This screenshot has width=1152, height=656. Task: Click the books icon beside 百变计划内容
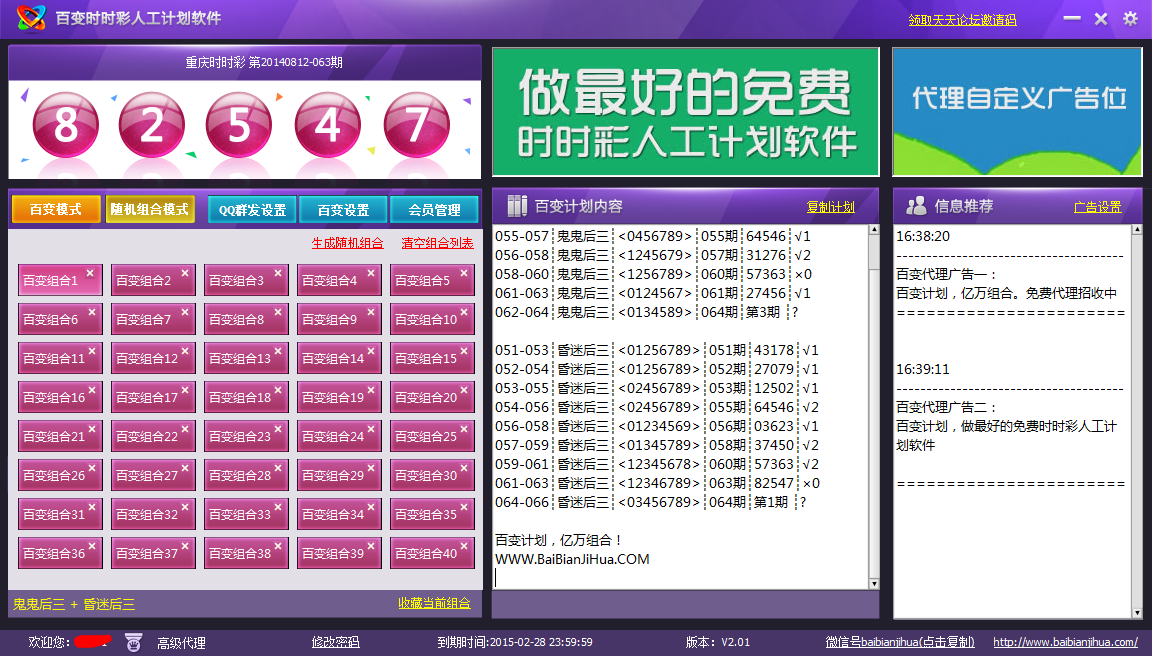pos(517,206)
